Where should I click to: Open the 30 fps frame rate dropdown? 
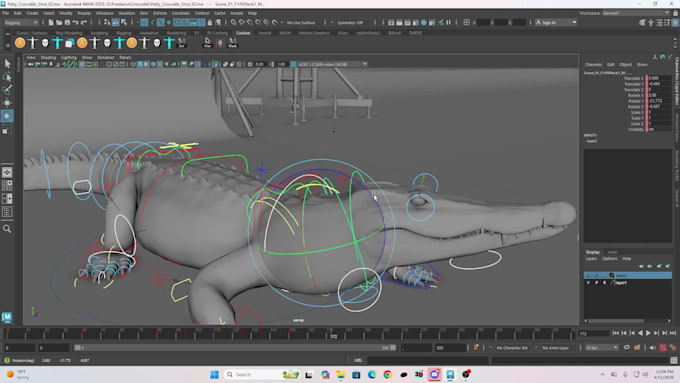click(602, 348)
